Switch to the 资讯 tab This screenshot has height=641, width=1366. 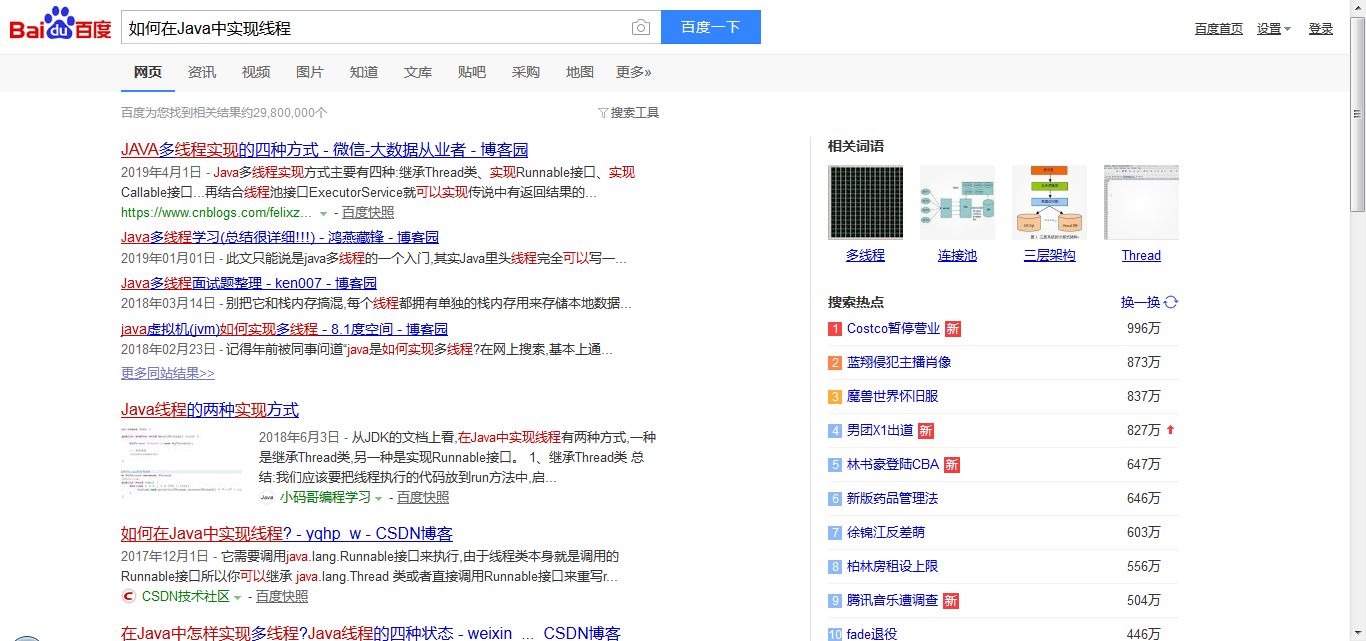(x=202, y=72)
